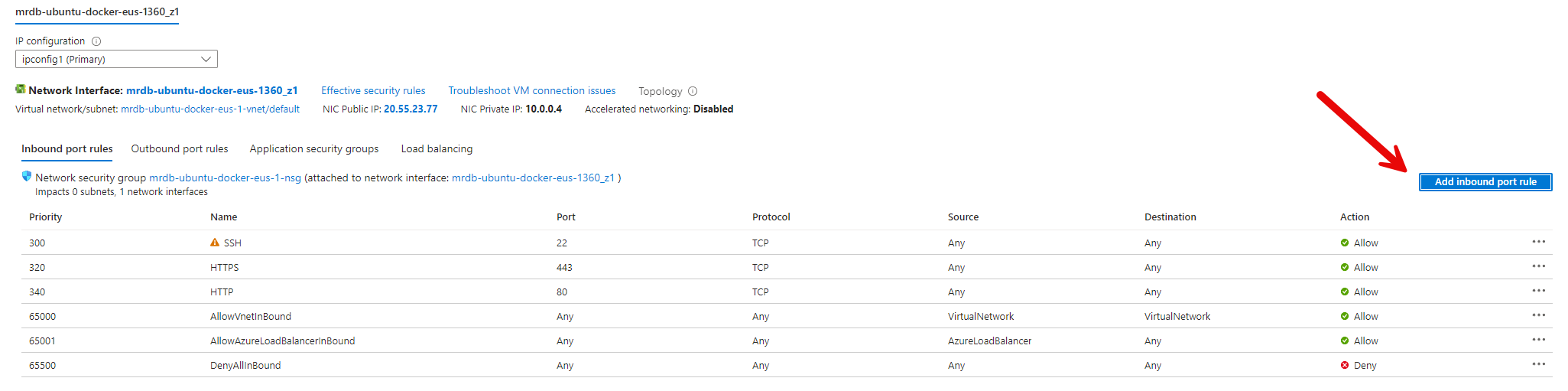This screenshot has width=1568, height=391.
Task: Open the ellipsis menu for DenyAllInBound rule
Action: [x=1538, y=364]
